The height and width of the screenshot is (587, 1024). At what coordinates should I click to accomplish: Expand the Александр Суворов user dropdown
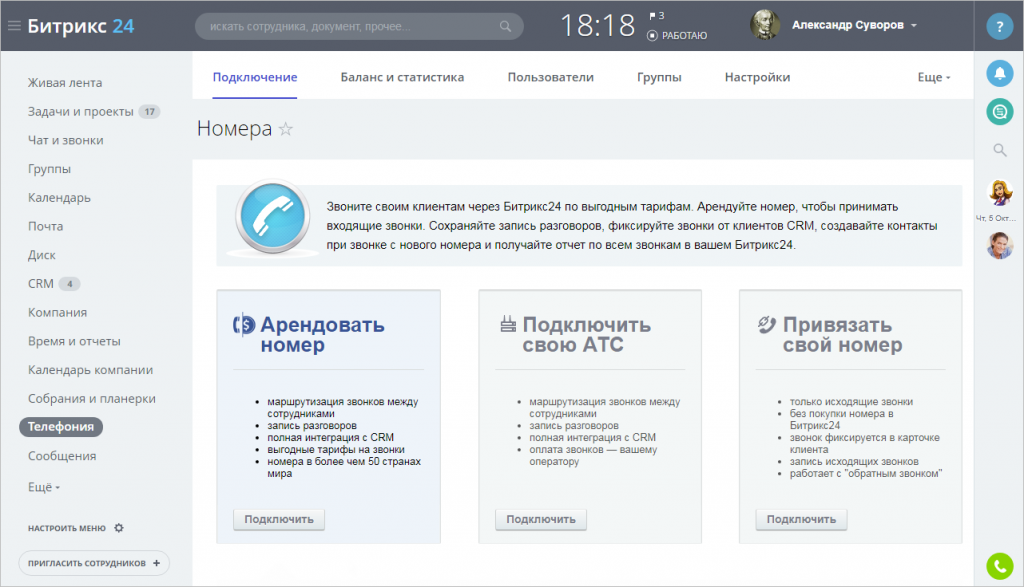click(914, 25)
